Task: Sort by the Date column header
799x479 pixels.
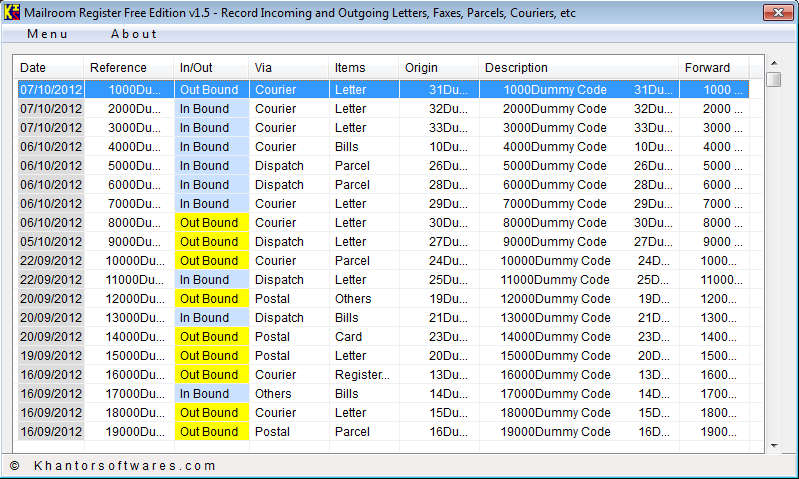Action: (33, 68)
